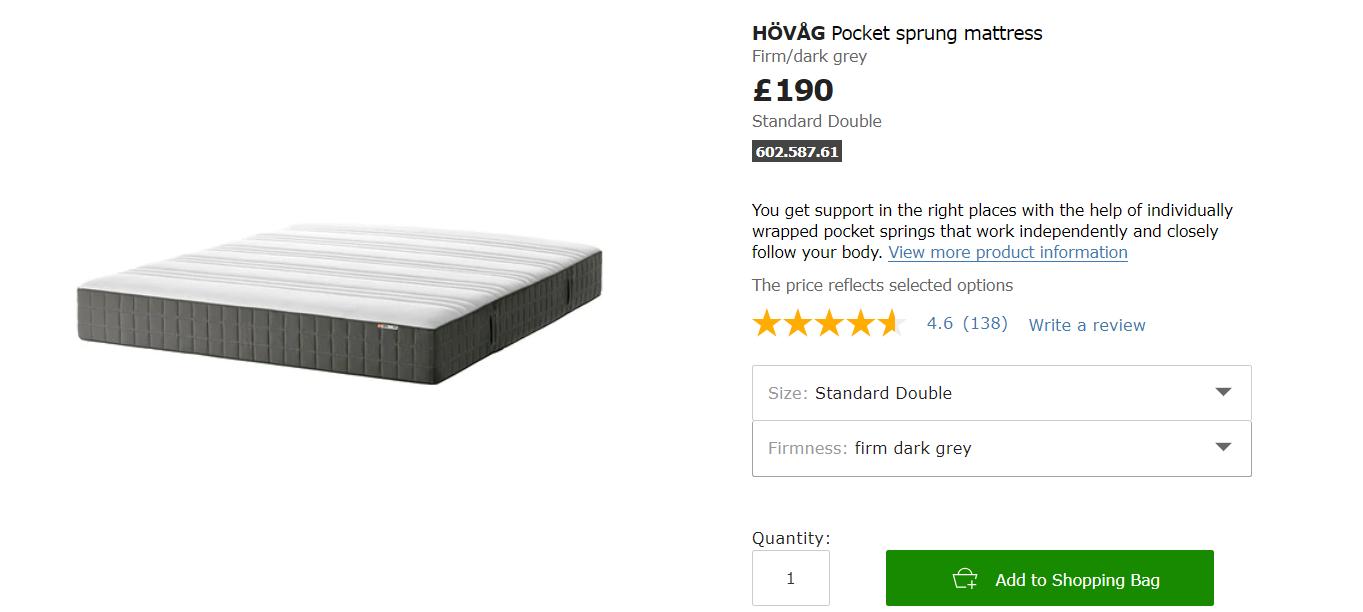Click the Firmness dropdown chevron

1222,448
